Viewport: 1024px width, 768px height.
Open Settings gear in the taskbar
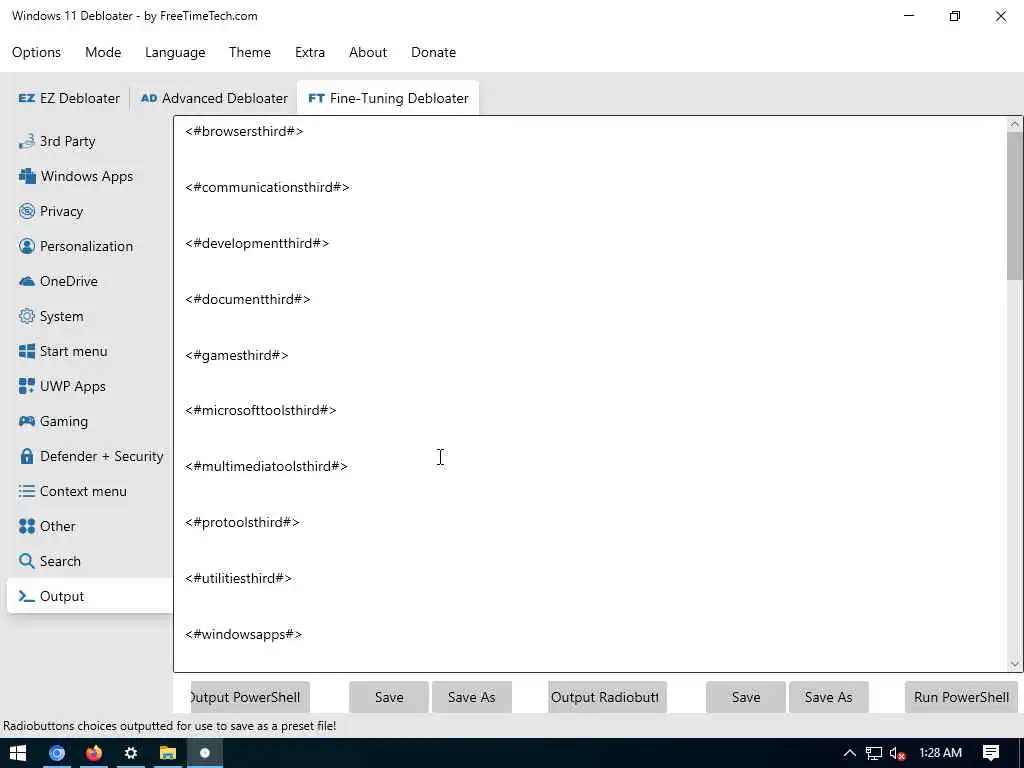(x=131, y=753)
